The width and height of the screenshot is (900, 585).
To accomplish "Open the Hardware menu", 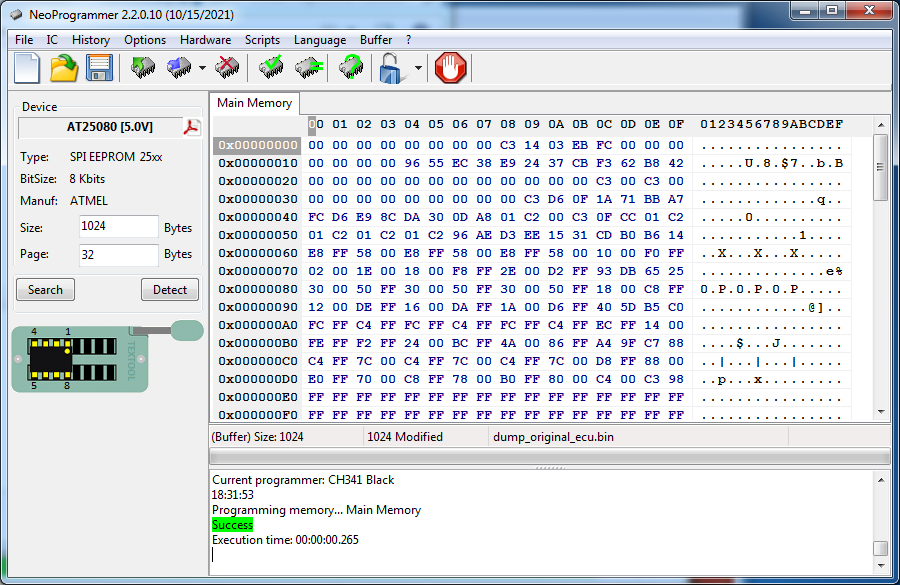I will tap(205, 40).
